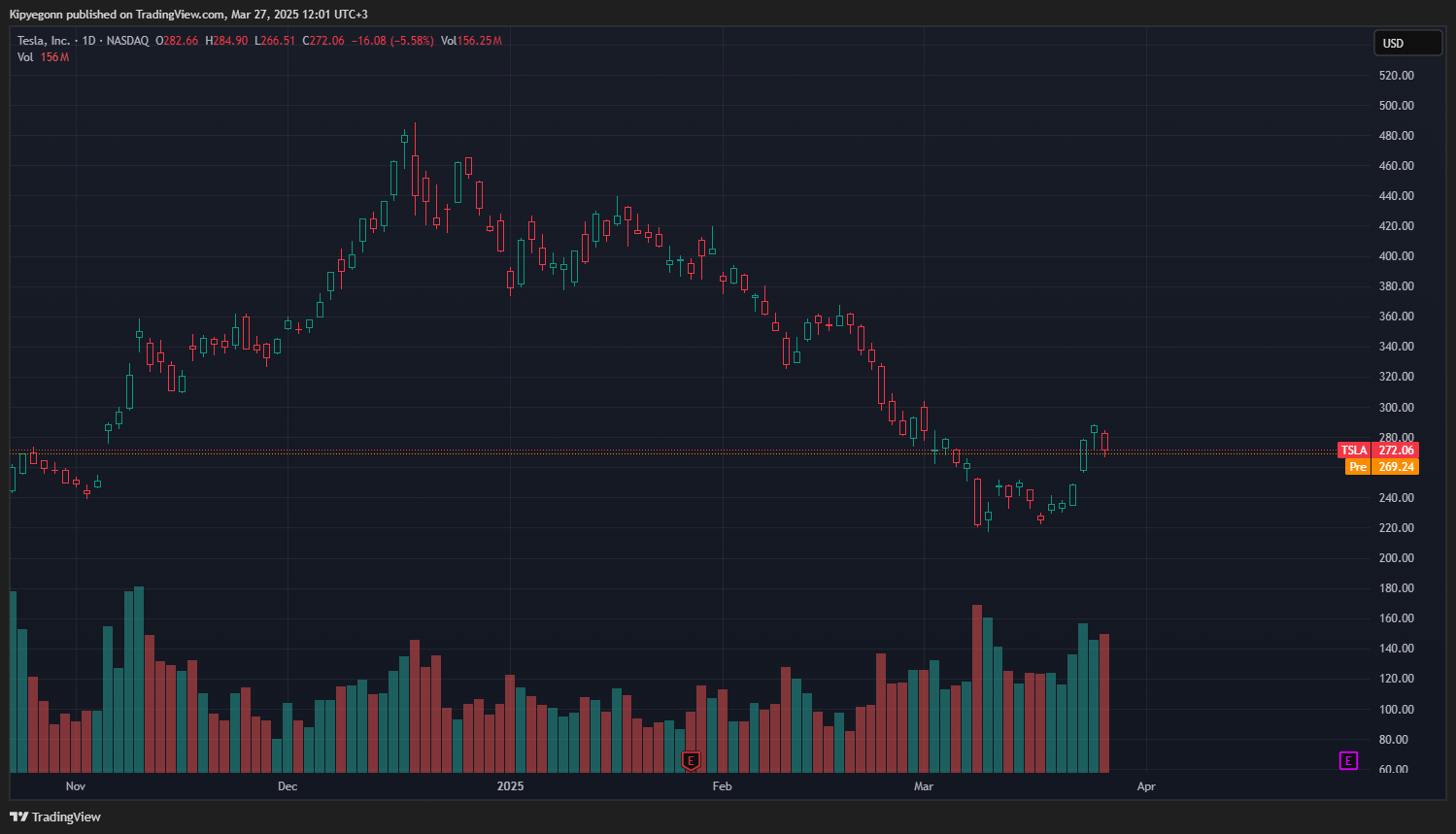Click the low value L266.51
The width and height of the screenshot is (1456, 834).
coord(275,41)
